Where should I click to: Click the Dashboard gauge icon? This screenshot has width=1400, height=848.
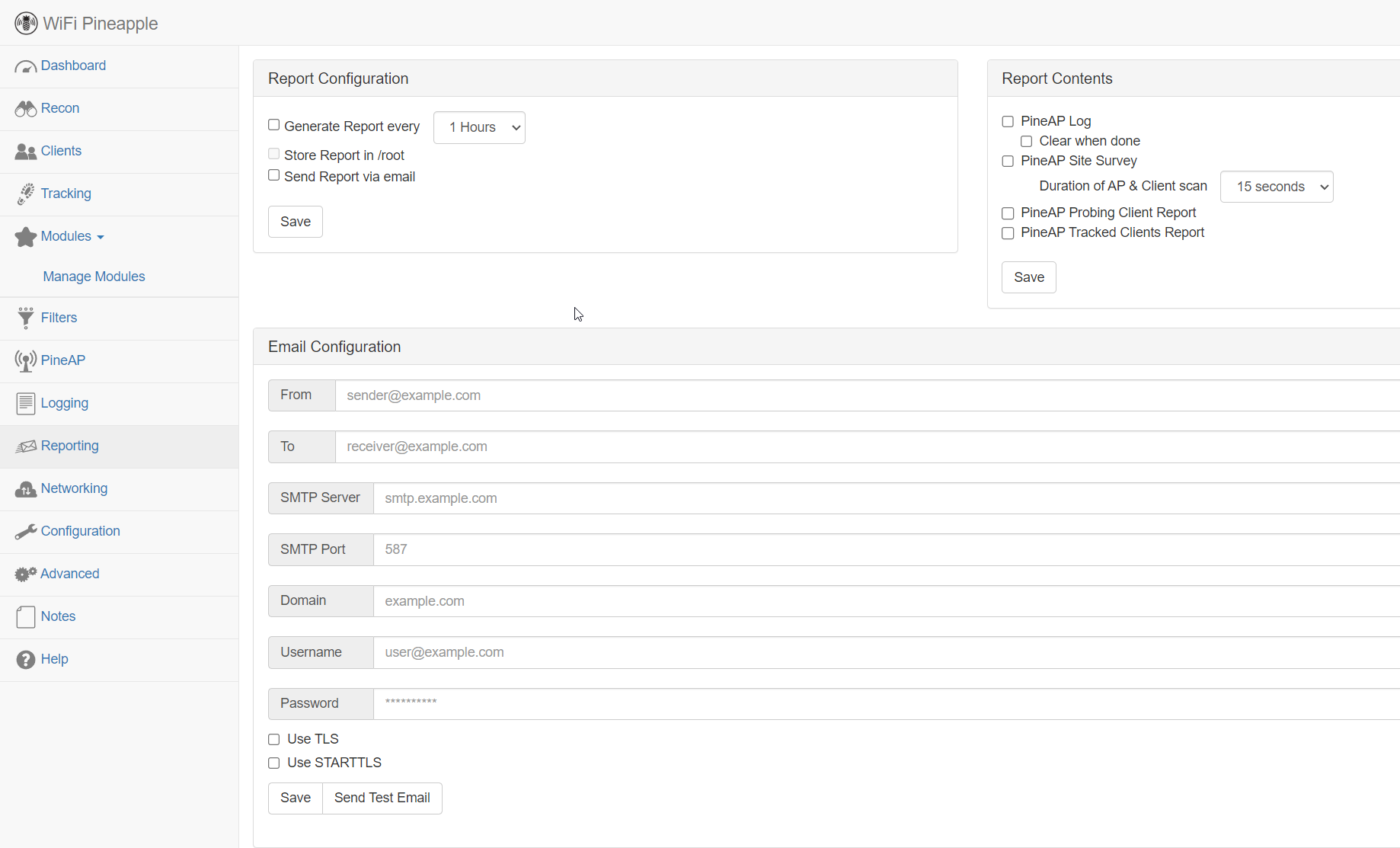pyautogui.click(x=25, y=66)
